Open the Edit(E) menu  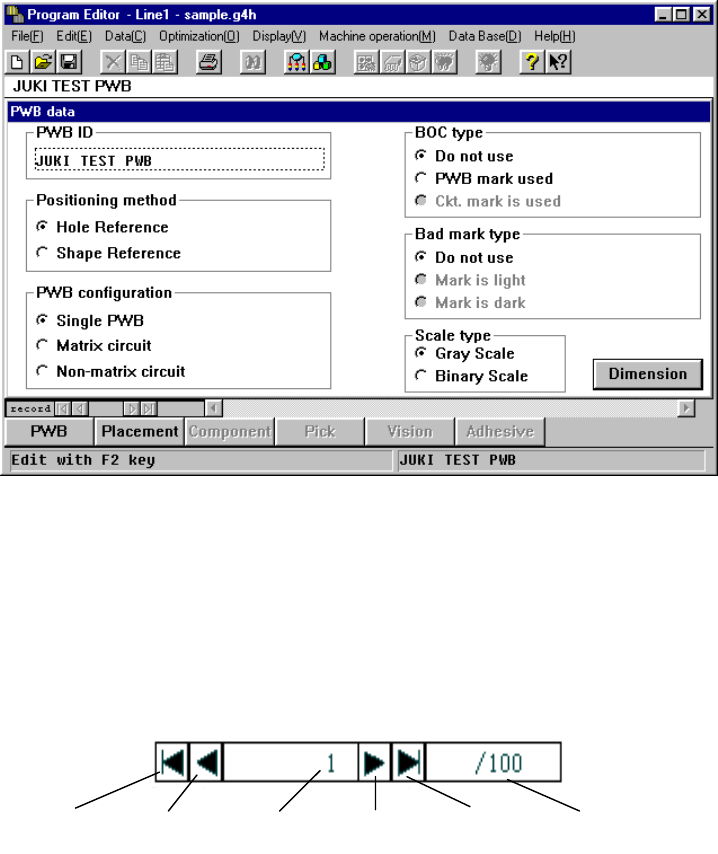(74, 36)
